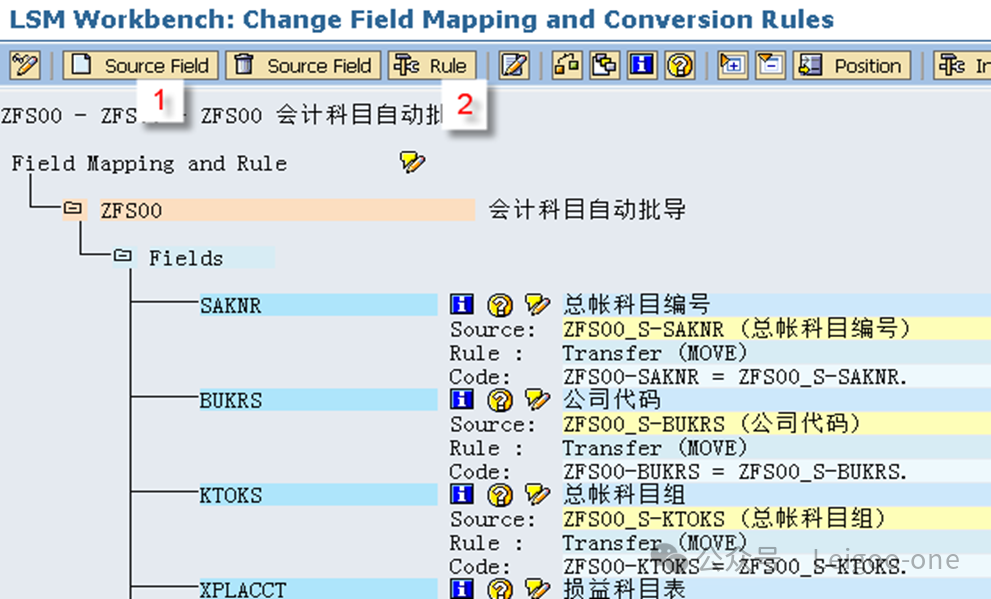This screenshot has height=599, width=991.
Task: Click Source Field button with blank page icon
Action: 140,66
